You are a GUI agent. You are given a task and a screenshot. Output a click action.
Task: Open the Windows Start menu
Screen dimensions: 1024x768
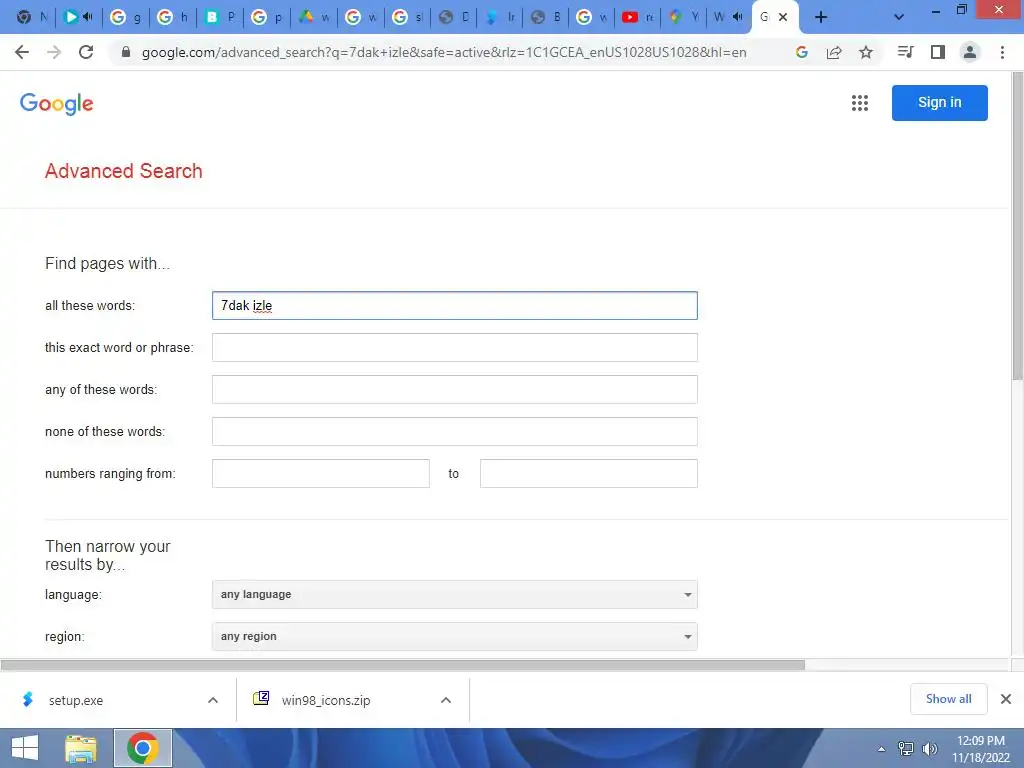25,748
